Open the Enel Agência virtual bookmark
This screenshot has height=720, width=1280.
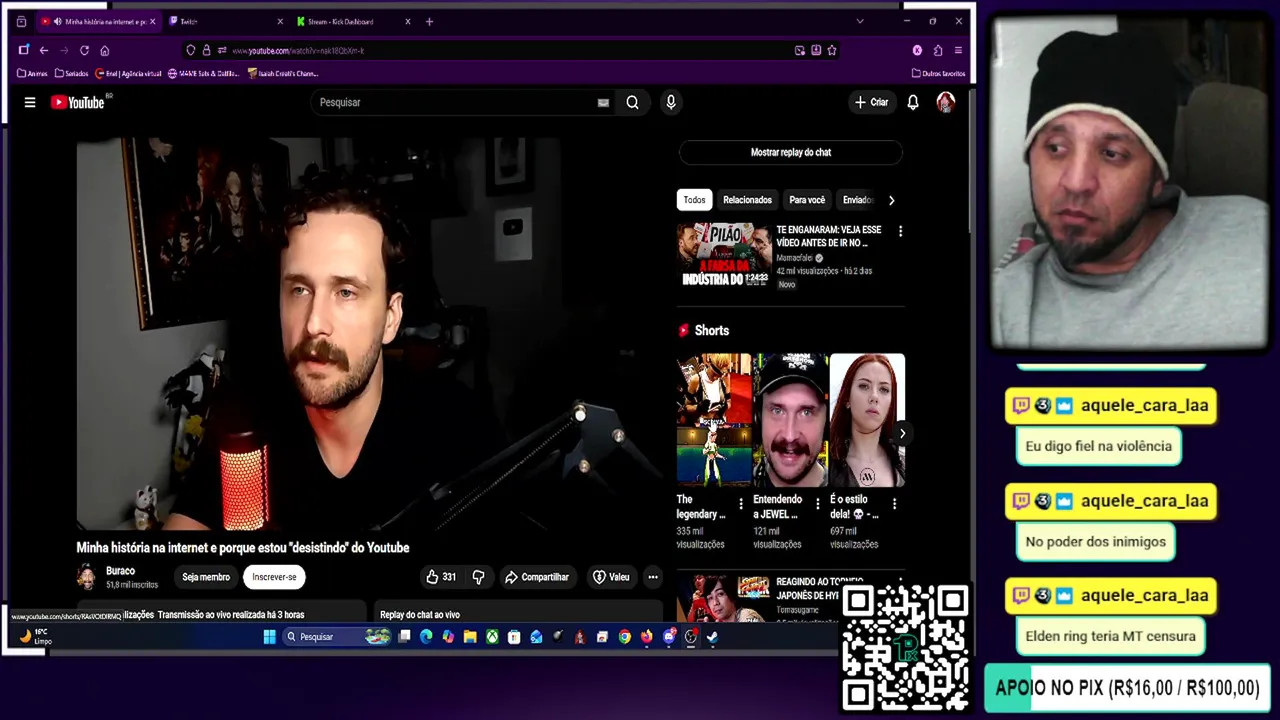129,73
